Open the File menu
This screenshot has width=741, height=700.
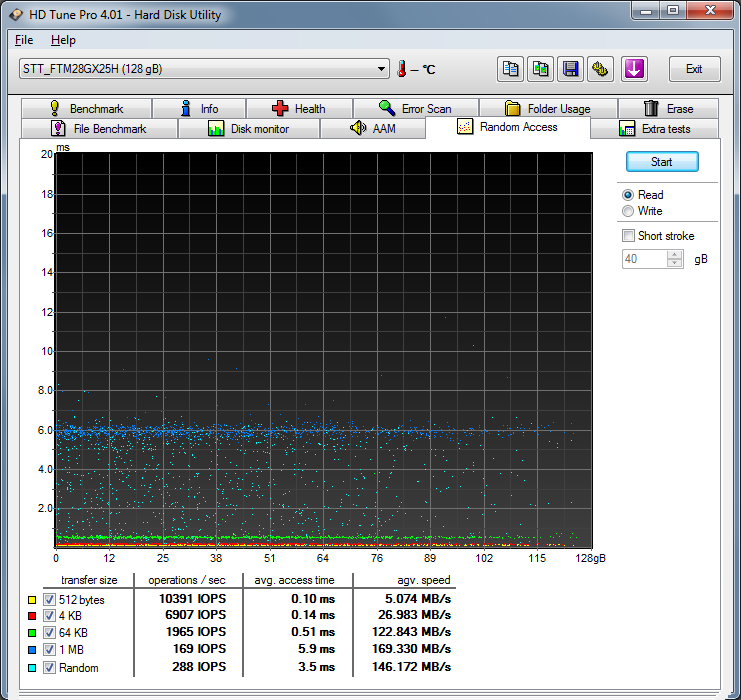[x=24, y=40]
